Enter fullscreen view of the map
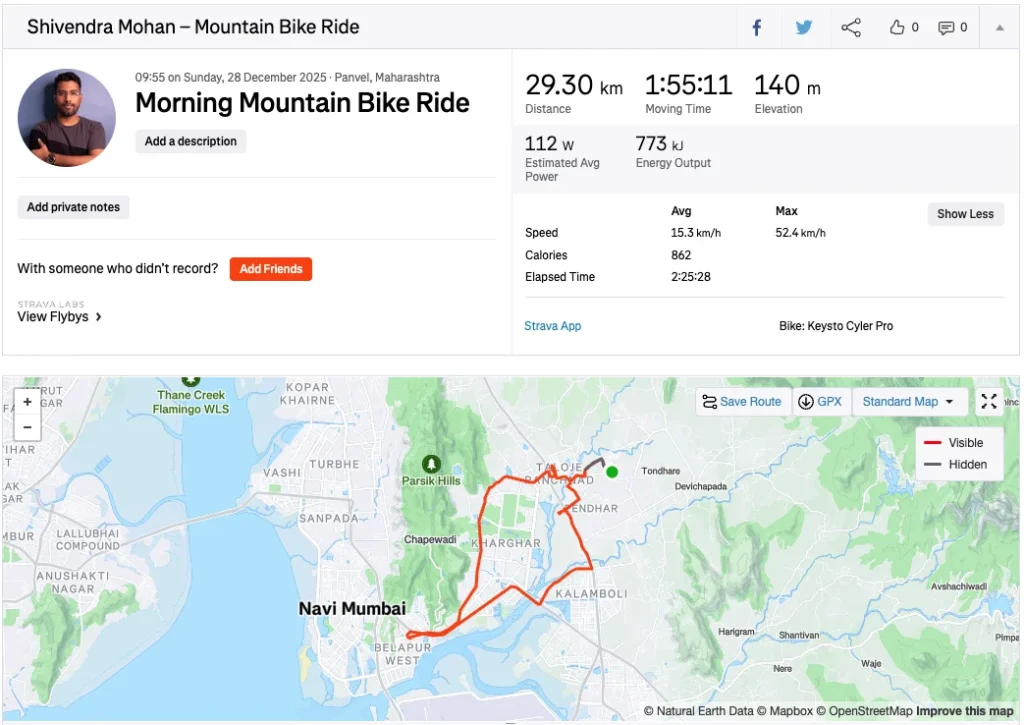This screenshot has height=725, width=1024. pos(988,401)
